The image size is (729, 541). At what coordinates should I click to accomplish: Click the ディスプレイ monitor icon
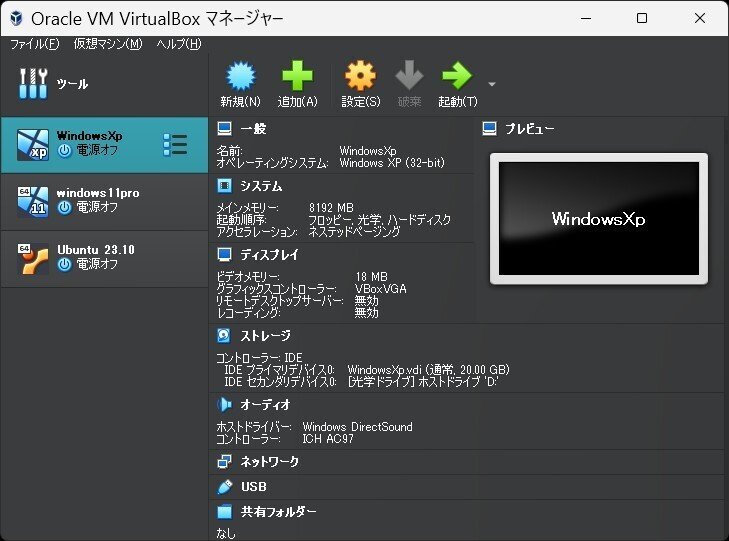point(225,255)
